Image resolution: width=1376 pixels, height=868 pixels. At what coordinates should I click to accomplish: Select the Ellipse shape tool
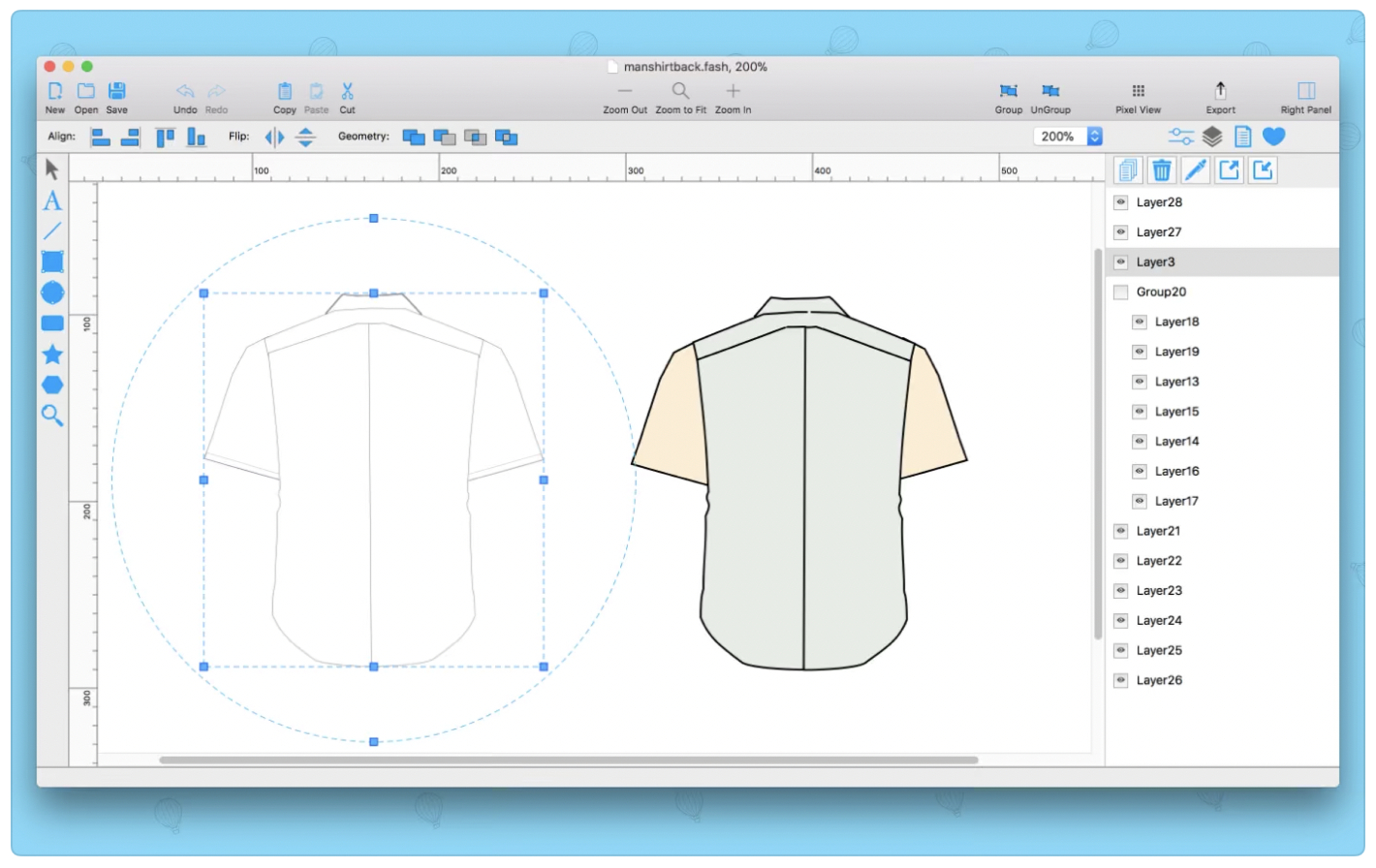tap(52, 293)
